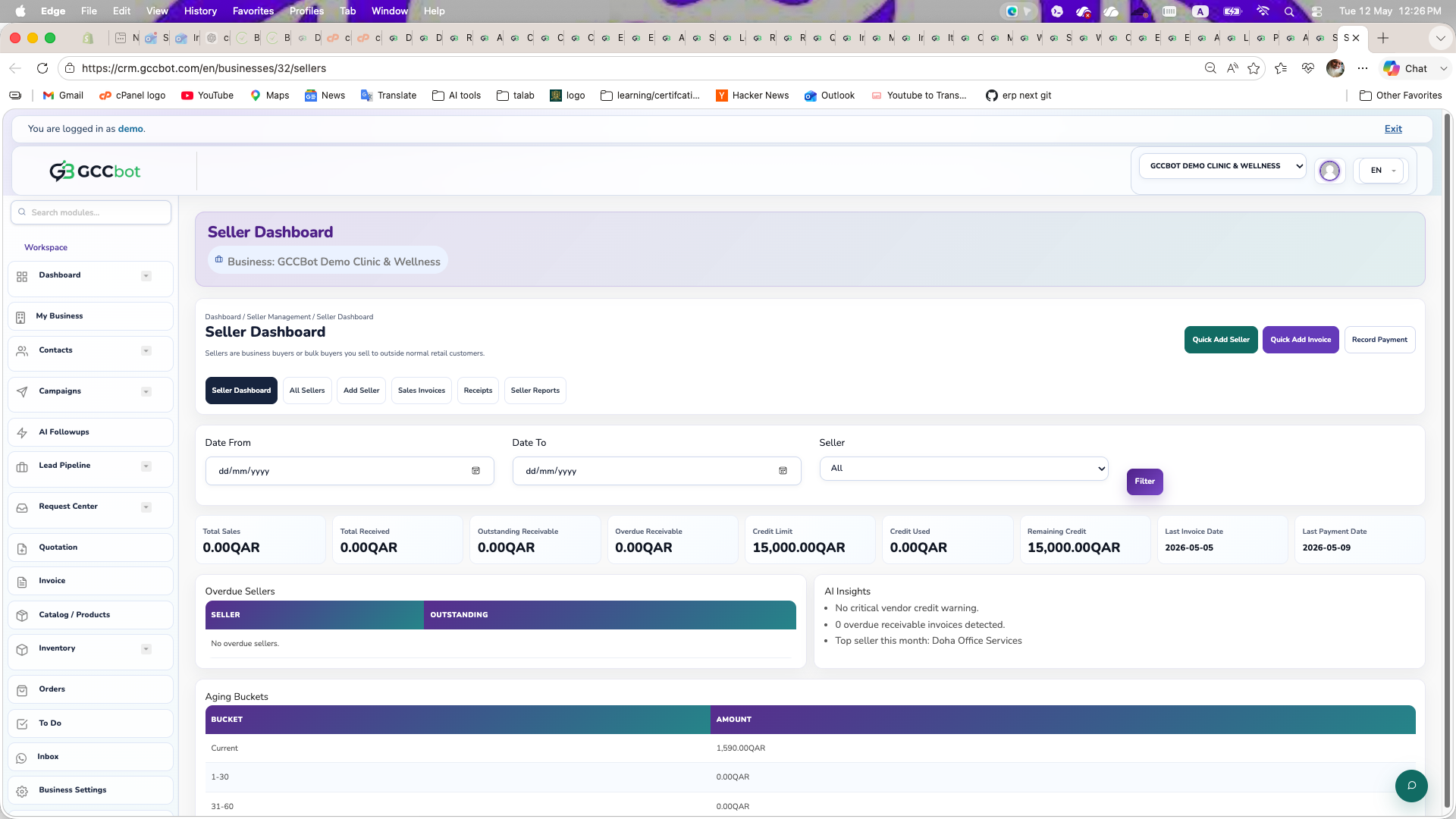The width and height of the screenshot is (1456, 819).
Task: Open the green chat support bubble
Action: 1411,786
